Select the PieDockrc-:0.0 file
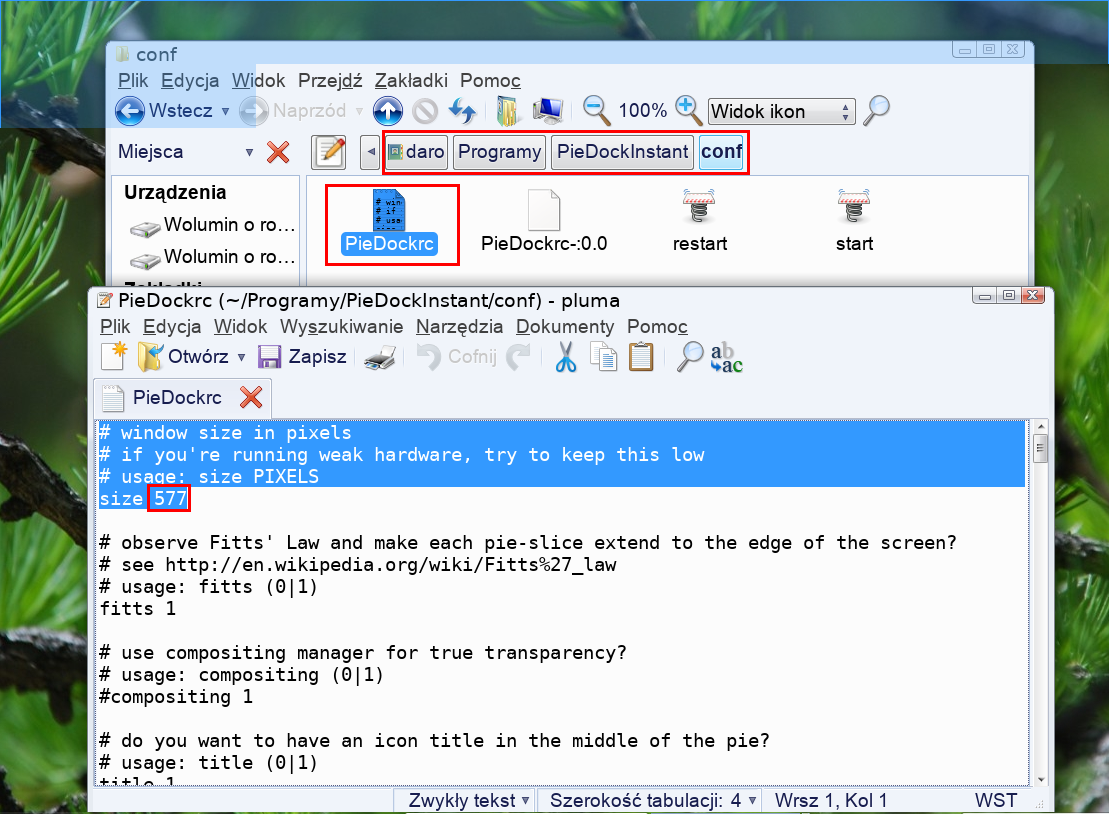Screen dimensions: 1109x814 (x=544, y=223)
